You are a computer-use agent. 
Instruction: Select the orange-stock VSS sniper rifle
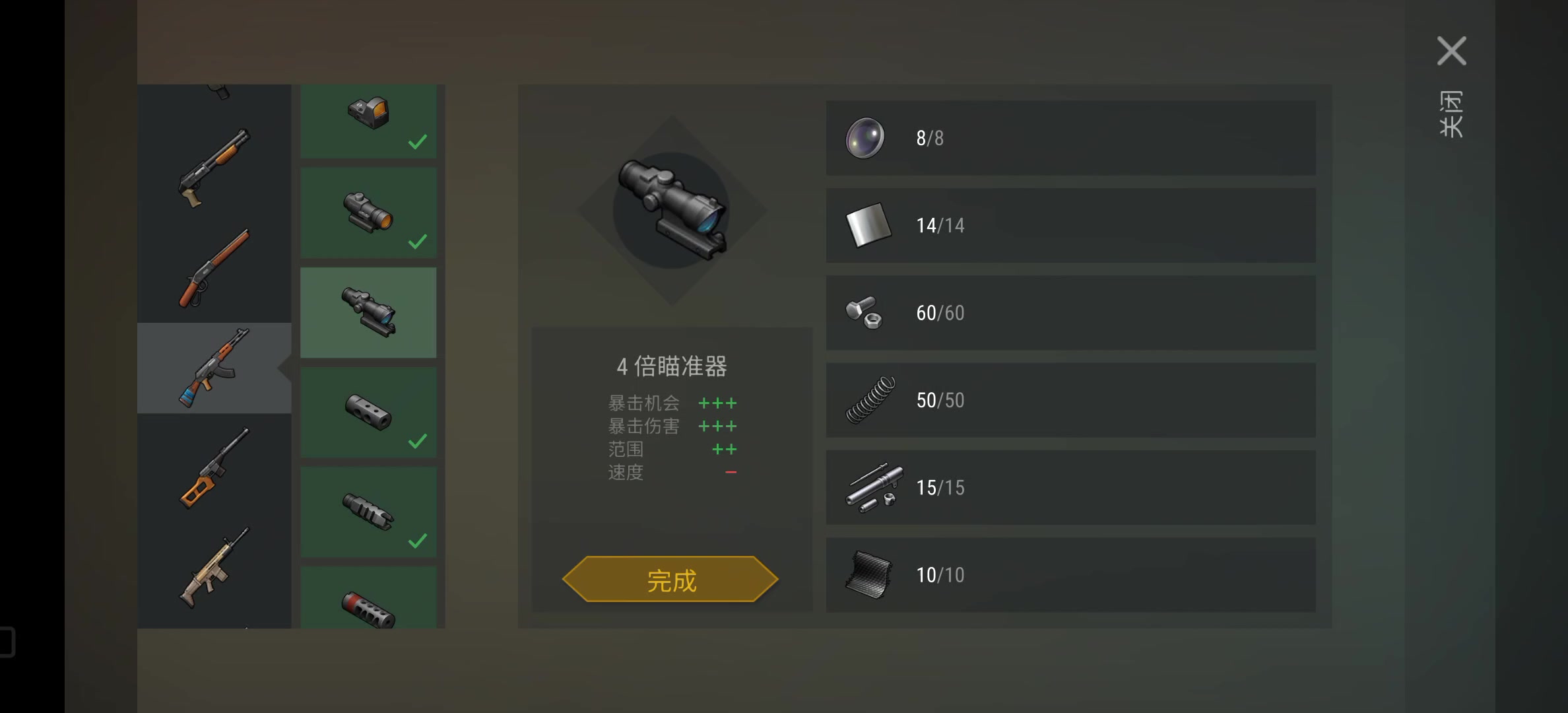click(214, 467)
